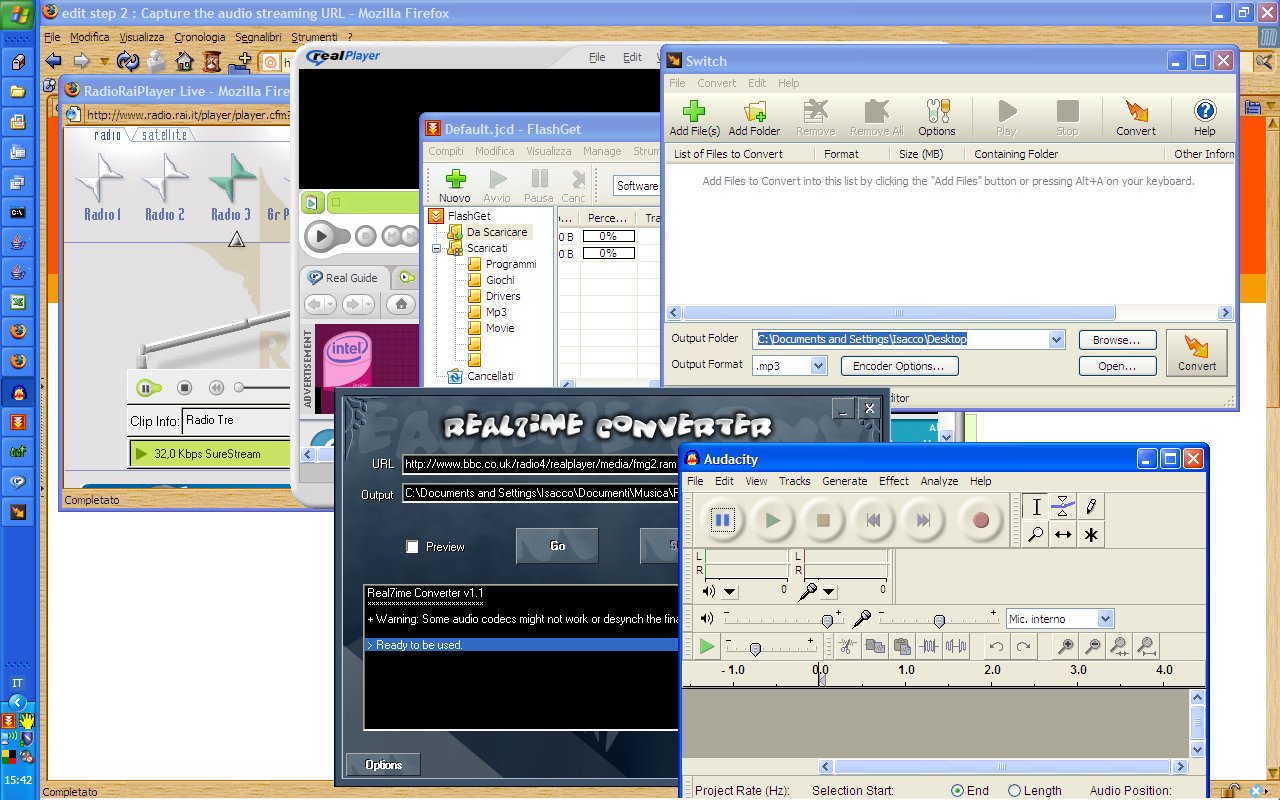Select the Audacity Zoom magnifier tool
1280x800 pixels.
coord(1037,535)
